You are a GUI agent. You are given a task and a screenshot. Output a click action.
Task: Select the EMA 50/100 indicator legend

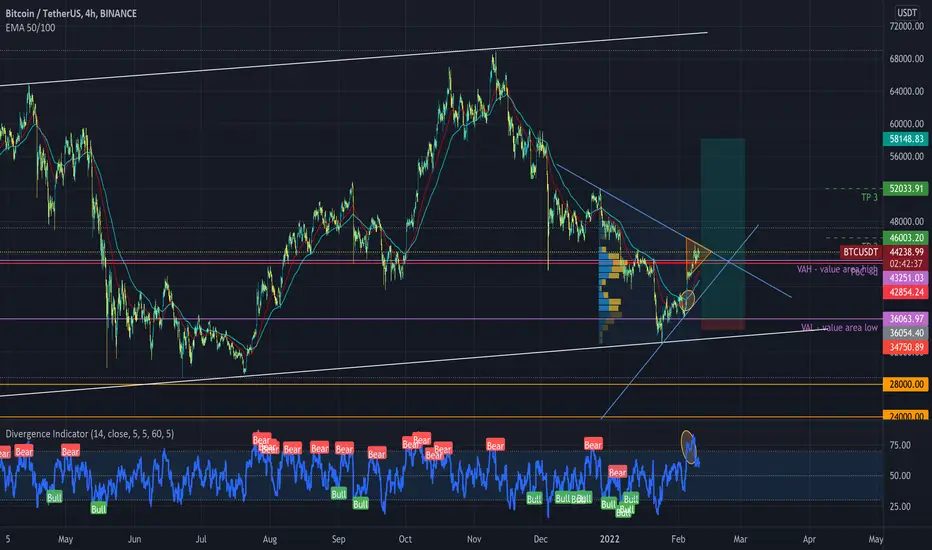tap(30, 27)
